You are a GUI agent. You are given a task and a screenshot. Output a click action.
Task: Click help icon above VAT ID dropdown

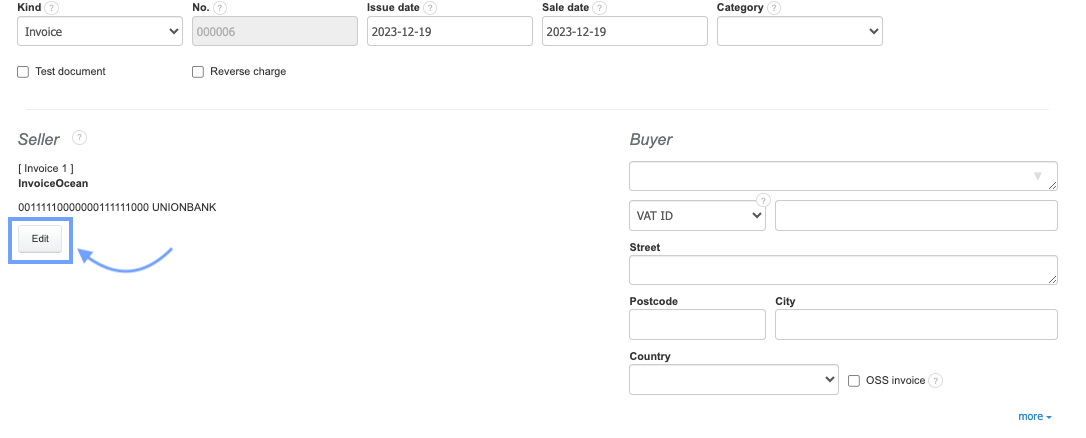point(763,199)
